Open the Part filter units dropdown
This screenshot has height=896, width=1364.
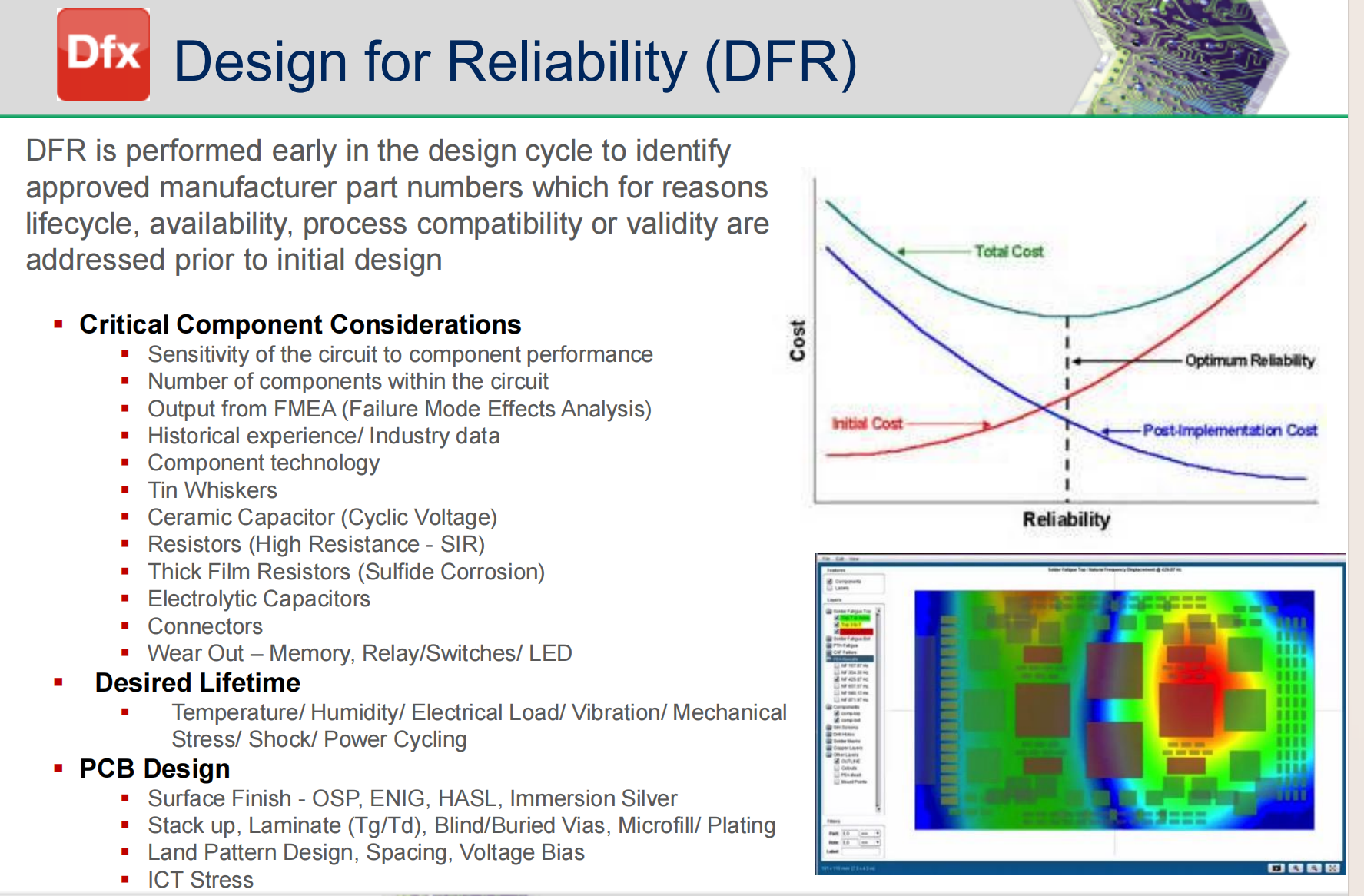[870, 833]
